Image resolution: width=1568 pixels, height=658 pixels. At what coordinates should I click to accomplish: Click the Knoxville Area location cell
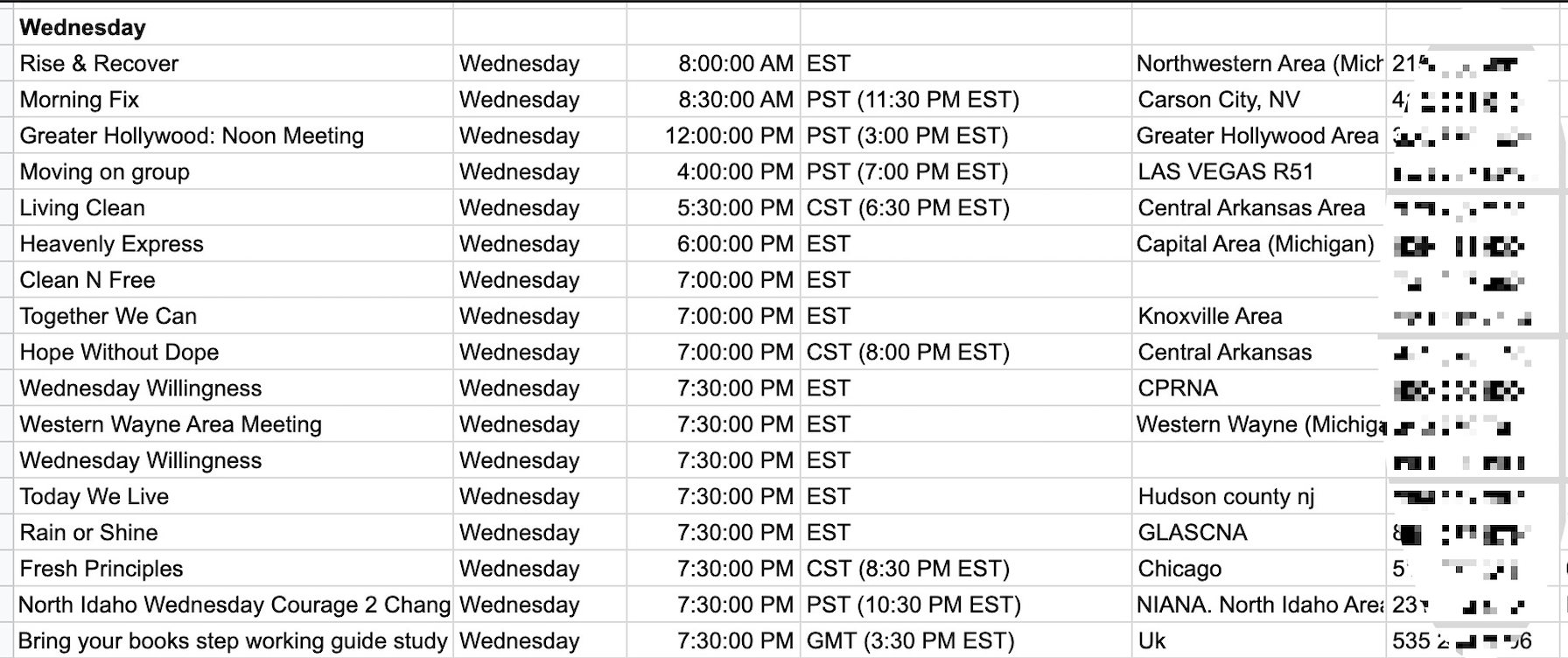(1259, 316)
